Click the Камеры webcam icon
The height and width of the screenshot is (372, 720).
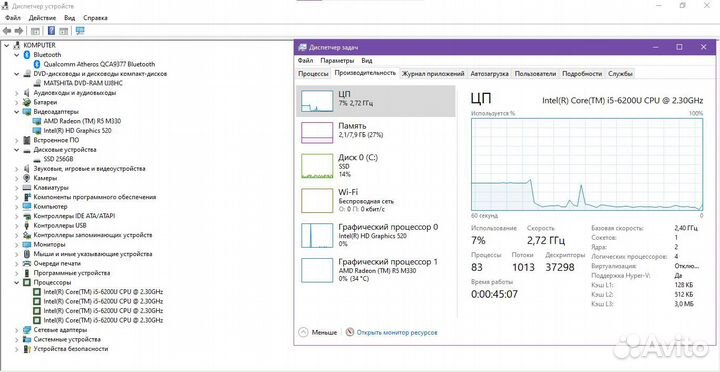[x=27, y=178]
